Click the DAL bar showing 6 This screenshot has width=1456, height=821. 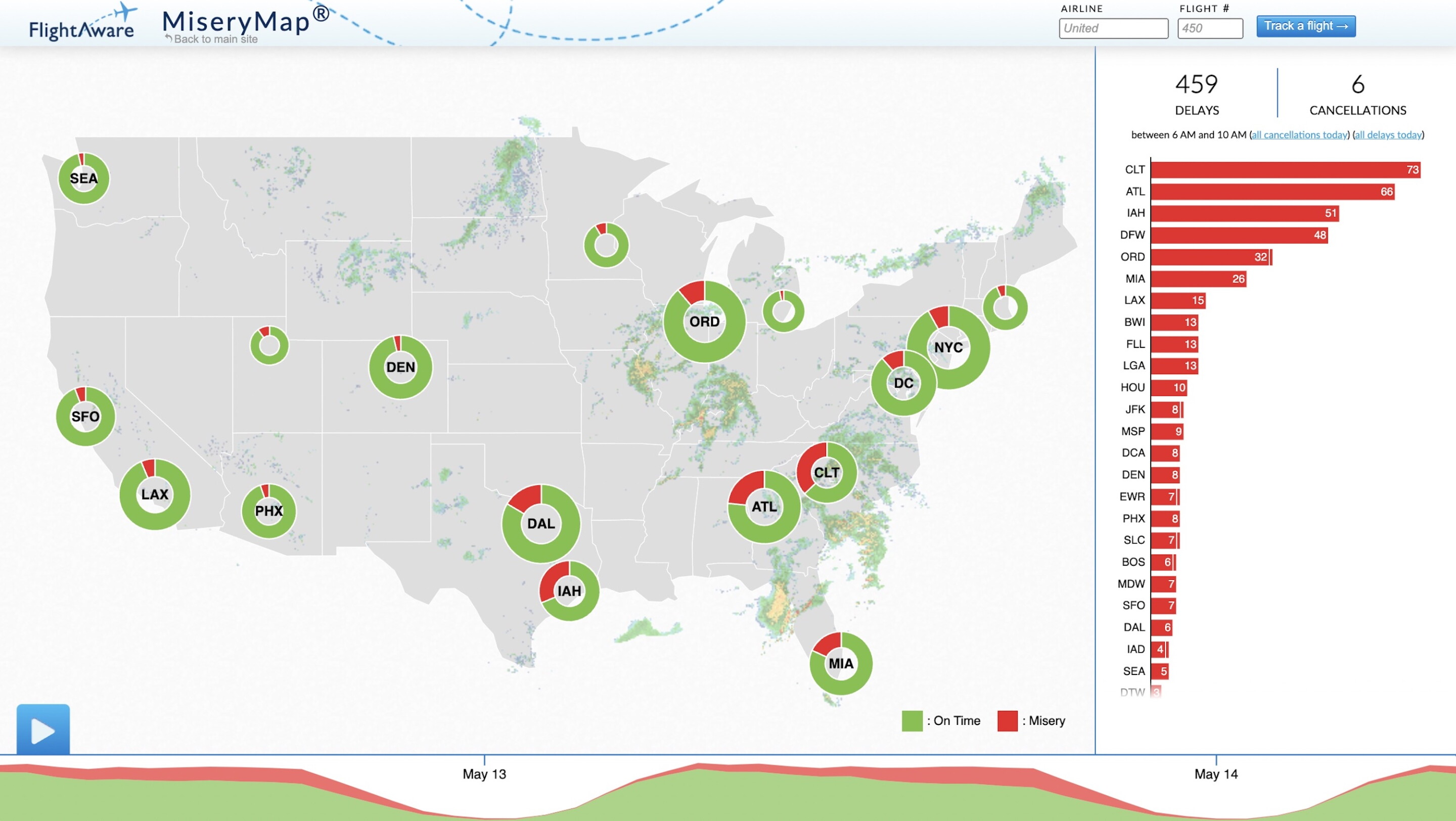coord(1162,627)
